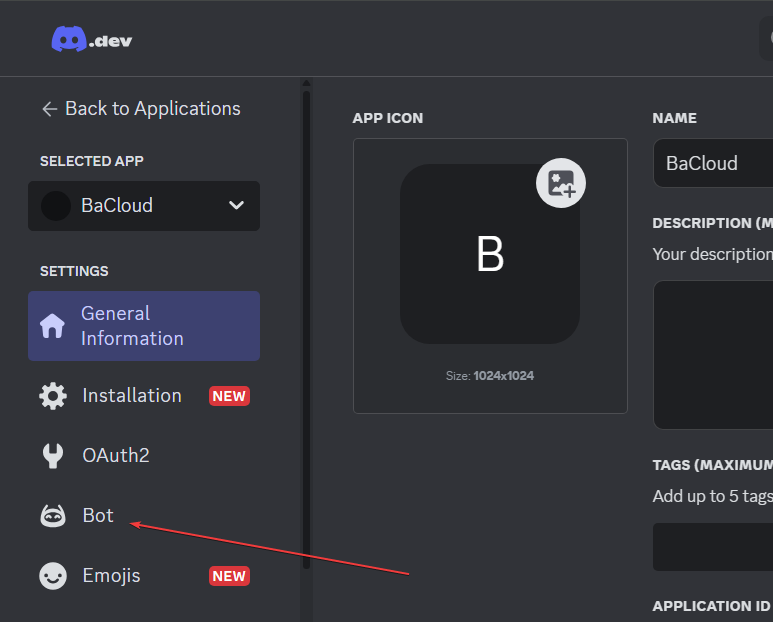Click the Installation gear icon
The height and width of the screenshot is (622, 773).
click(53, 396)
